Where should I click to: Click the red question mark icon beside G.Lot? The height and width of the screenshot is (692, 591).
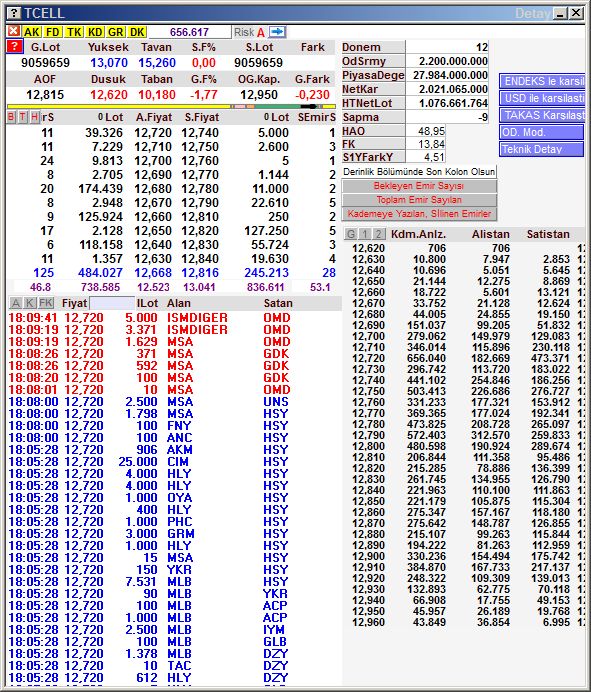(x=15, y=46)
